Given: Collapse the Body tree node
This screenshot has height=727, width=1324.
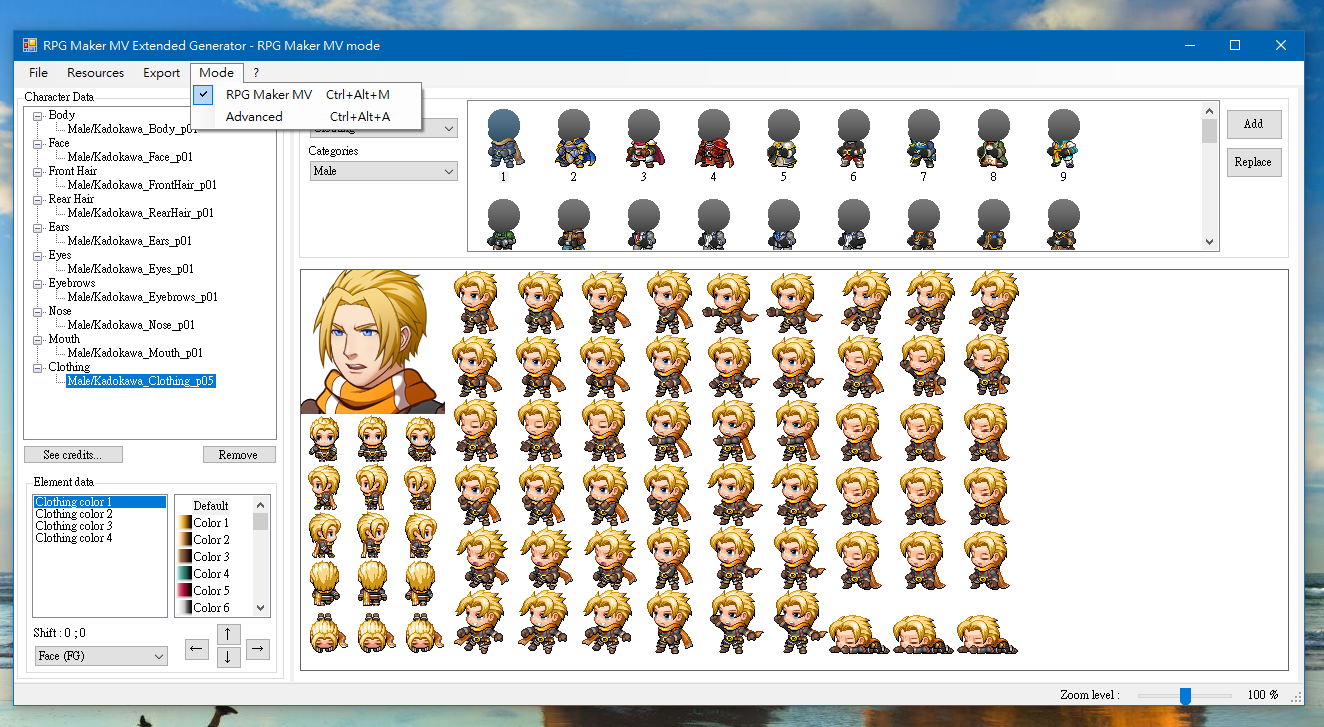Looking at the screenshot, I should 37,115.
